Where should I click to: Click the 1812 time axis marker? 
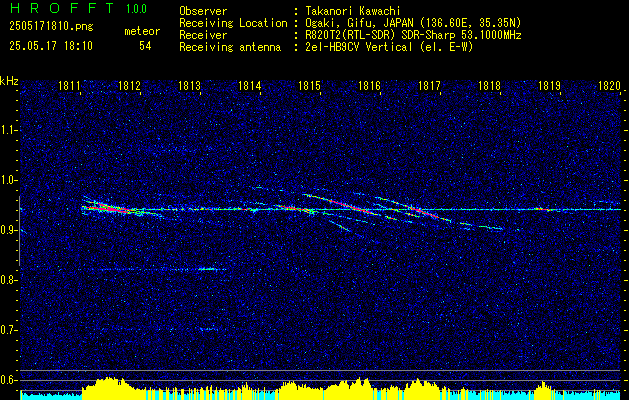coord(129,85)
